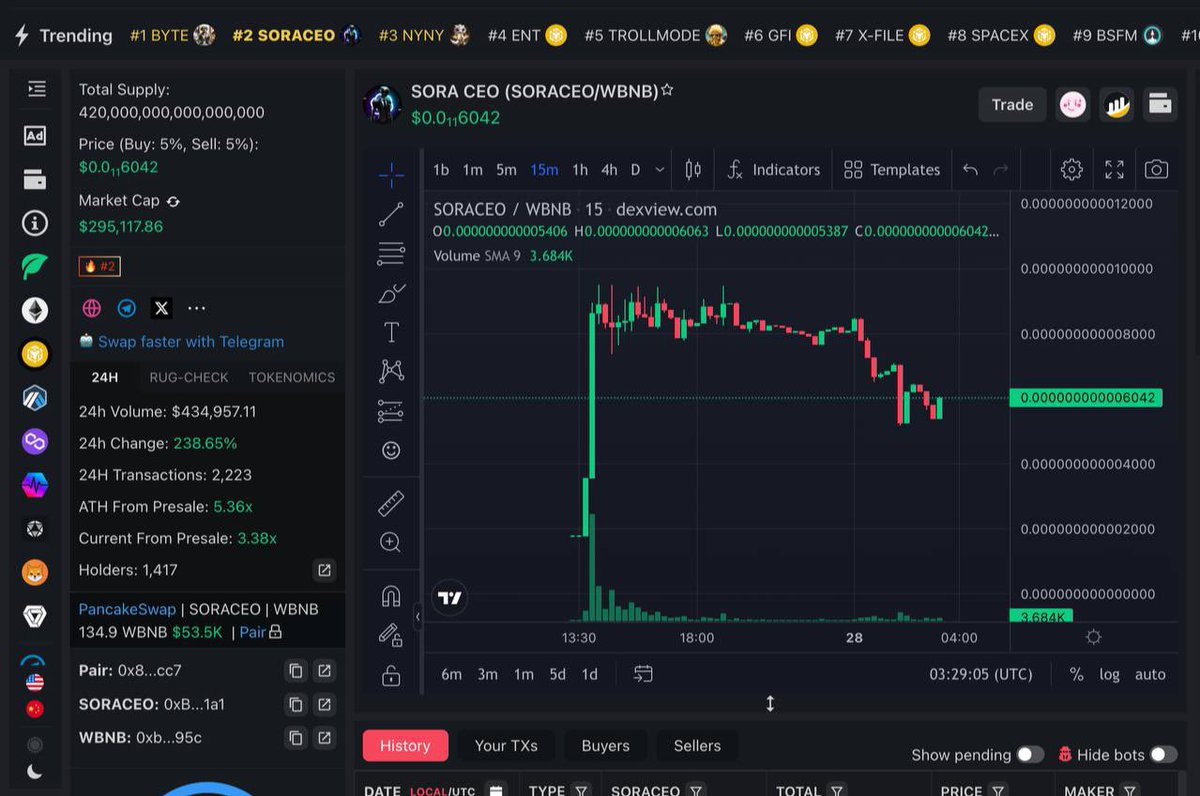Image resolution: width=1200 pixels, height=796 pixels.
Task: Open WBNB address in explorer
Action: pyautogui.click(x=324, y=738)
